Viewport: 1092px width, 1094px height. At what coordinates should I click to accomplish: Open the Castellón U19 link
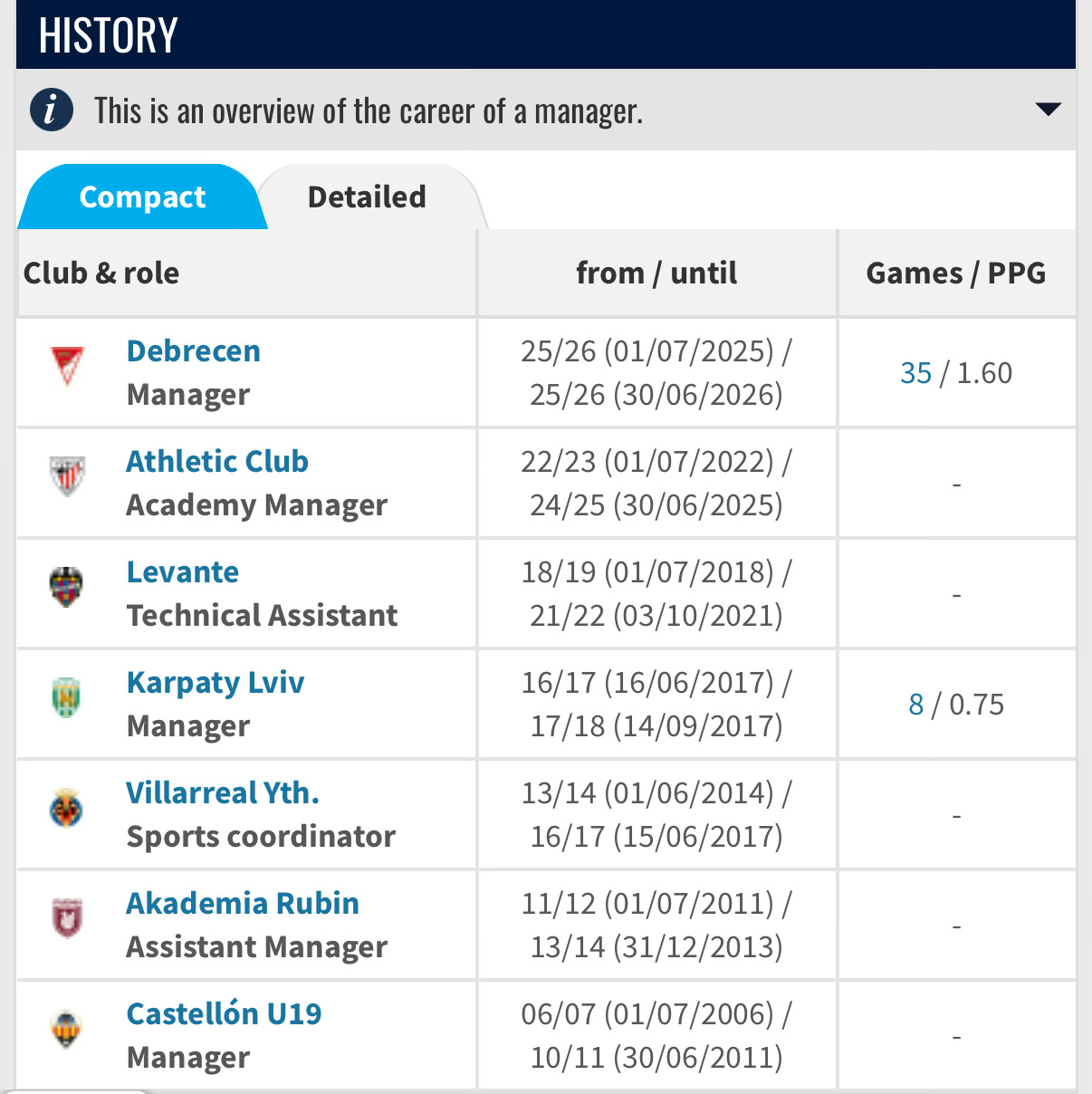225,1013
